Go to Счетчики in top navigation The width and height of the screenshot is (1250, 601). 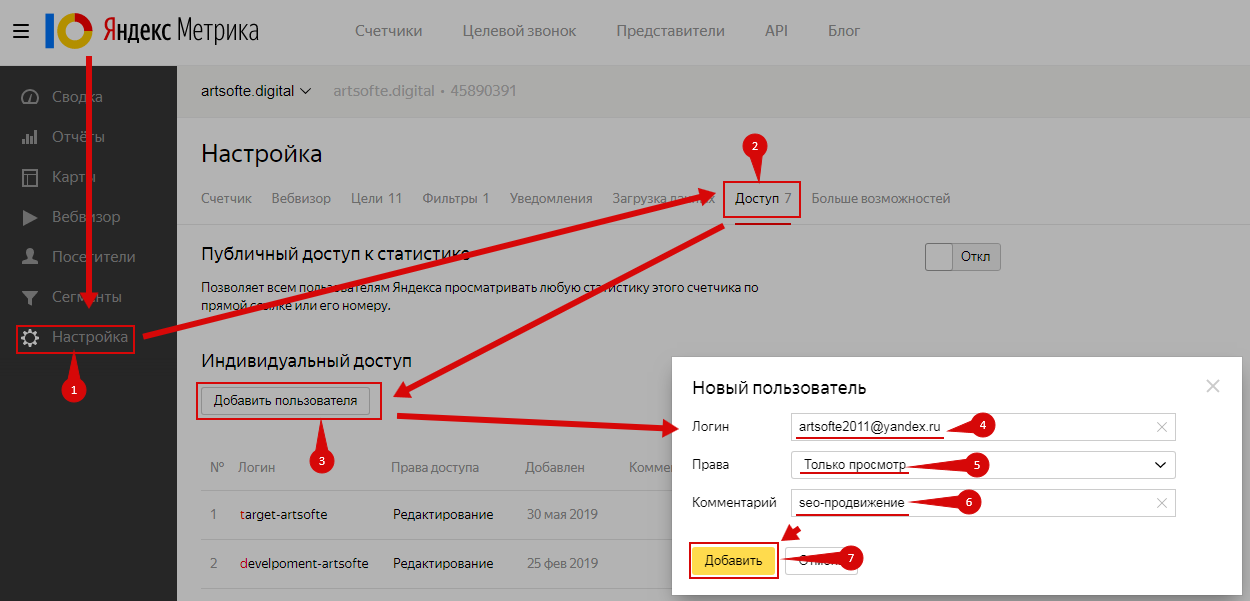(x=388, y=31)
